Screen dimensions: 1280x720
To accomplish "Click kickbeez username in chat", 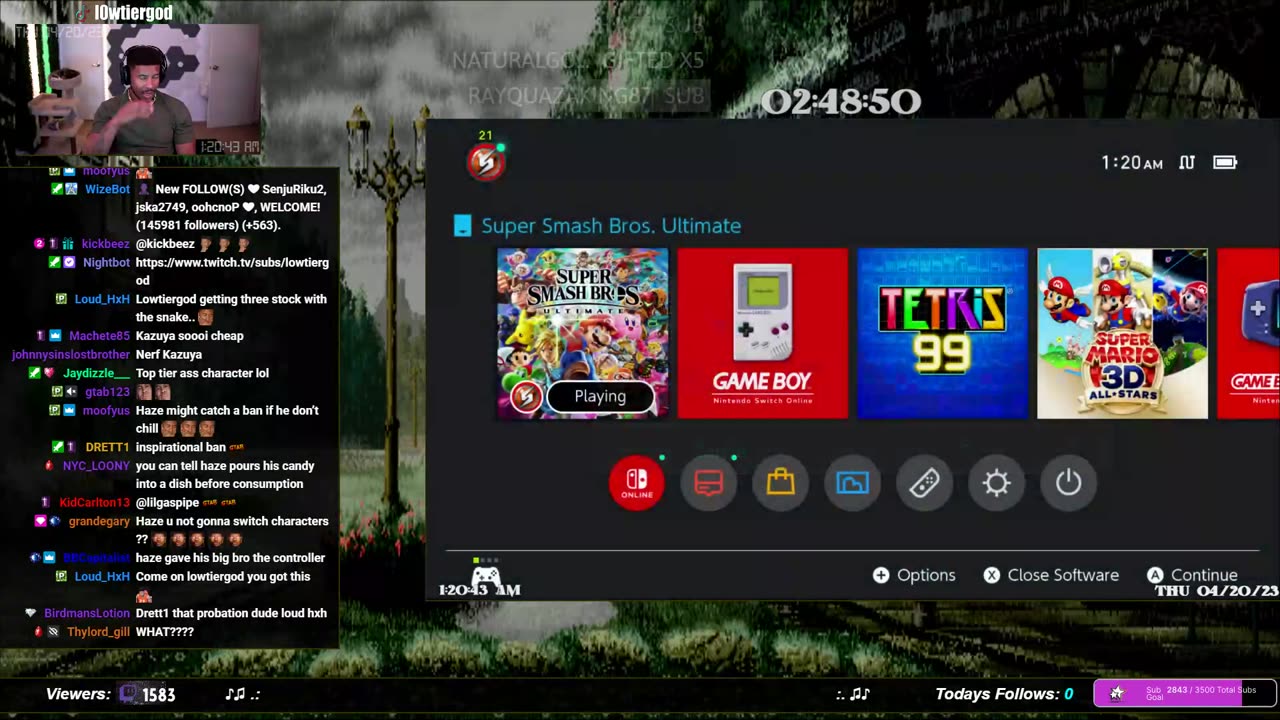I will point(105,244).
